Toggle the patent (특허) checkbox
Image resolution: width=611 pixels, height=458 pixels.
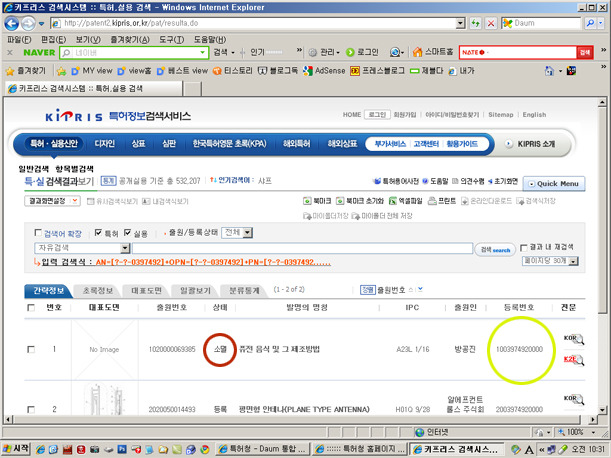[98, 233]
